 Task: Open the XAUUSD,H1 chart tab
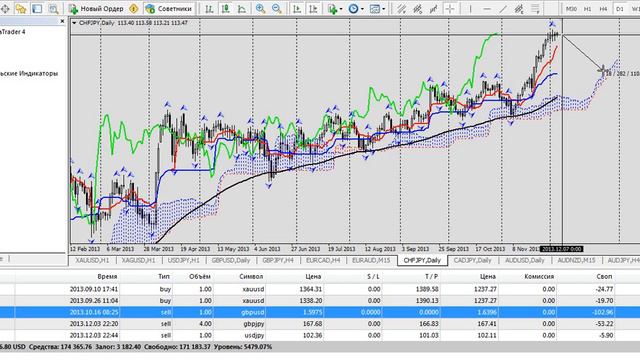click(92, 260)
